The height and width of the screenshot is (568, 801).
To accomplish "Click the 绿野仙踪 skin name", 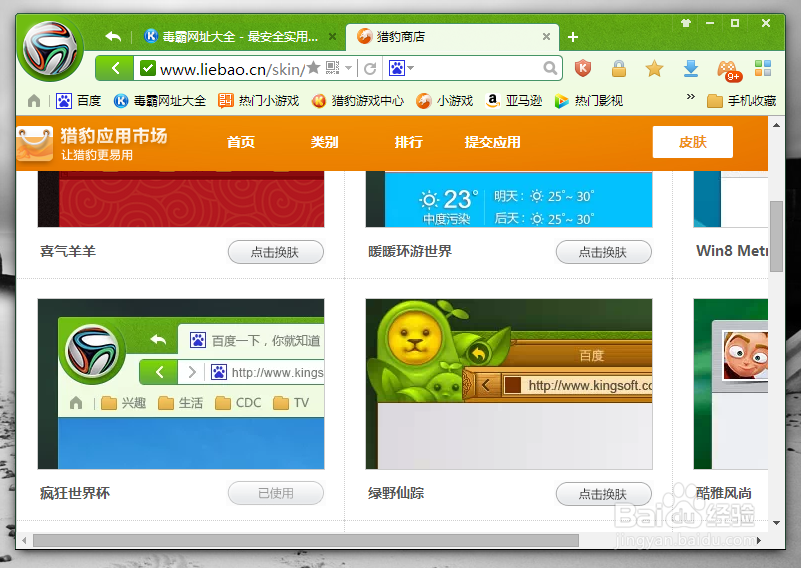I will point(396,493).
